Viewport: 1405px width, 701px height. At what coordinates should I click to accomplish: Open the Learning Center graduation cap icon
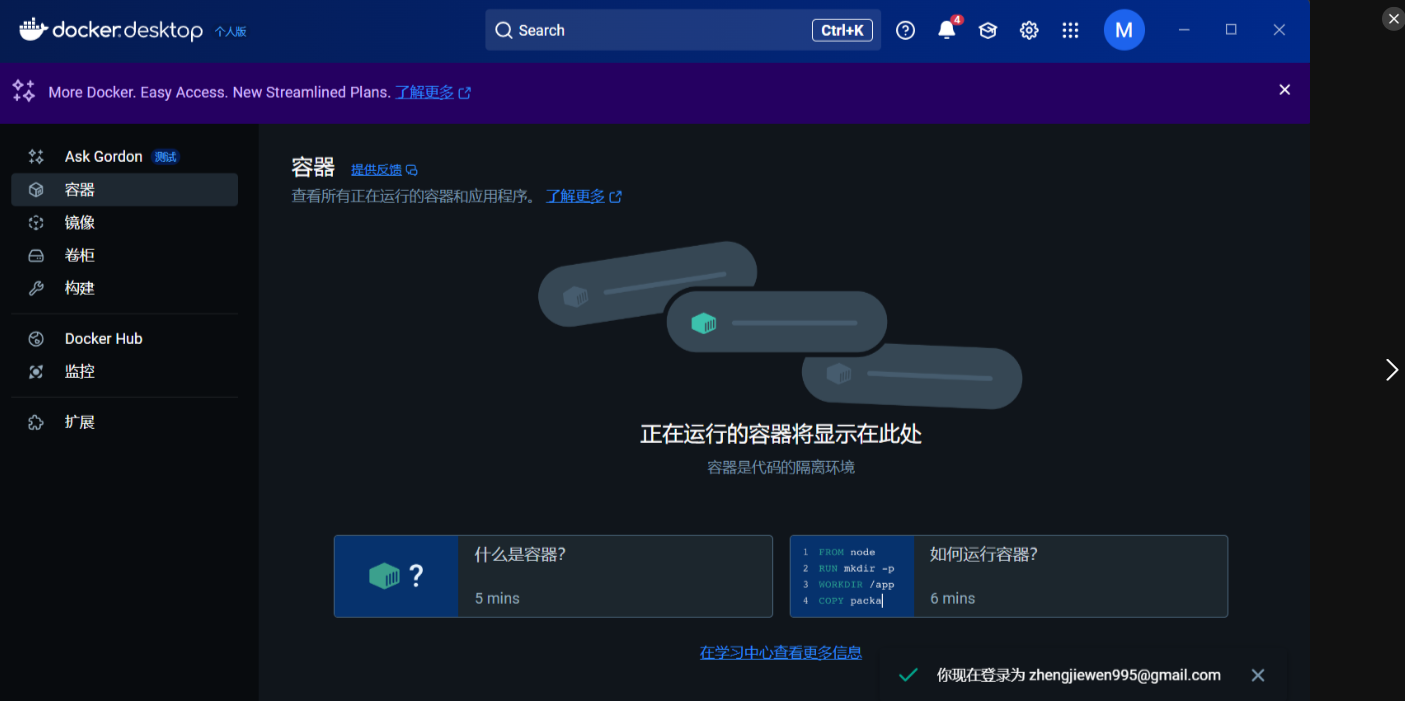[988, 30]
